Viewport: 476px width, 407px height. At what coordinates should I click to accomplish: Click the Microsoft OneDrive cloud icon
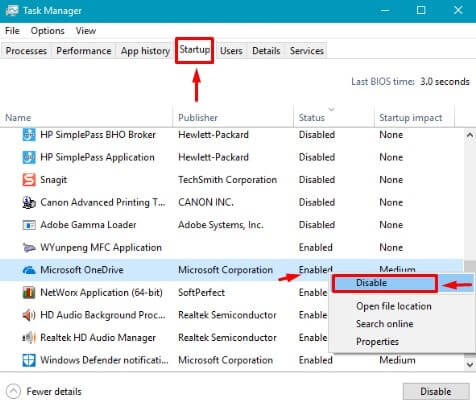click(29, 270)
